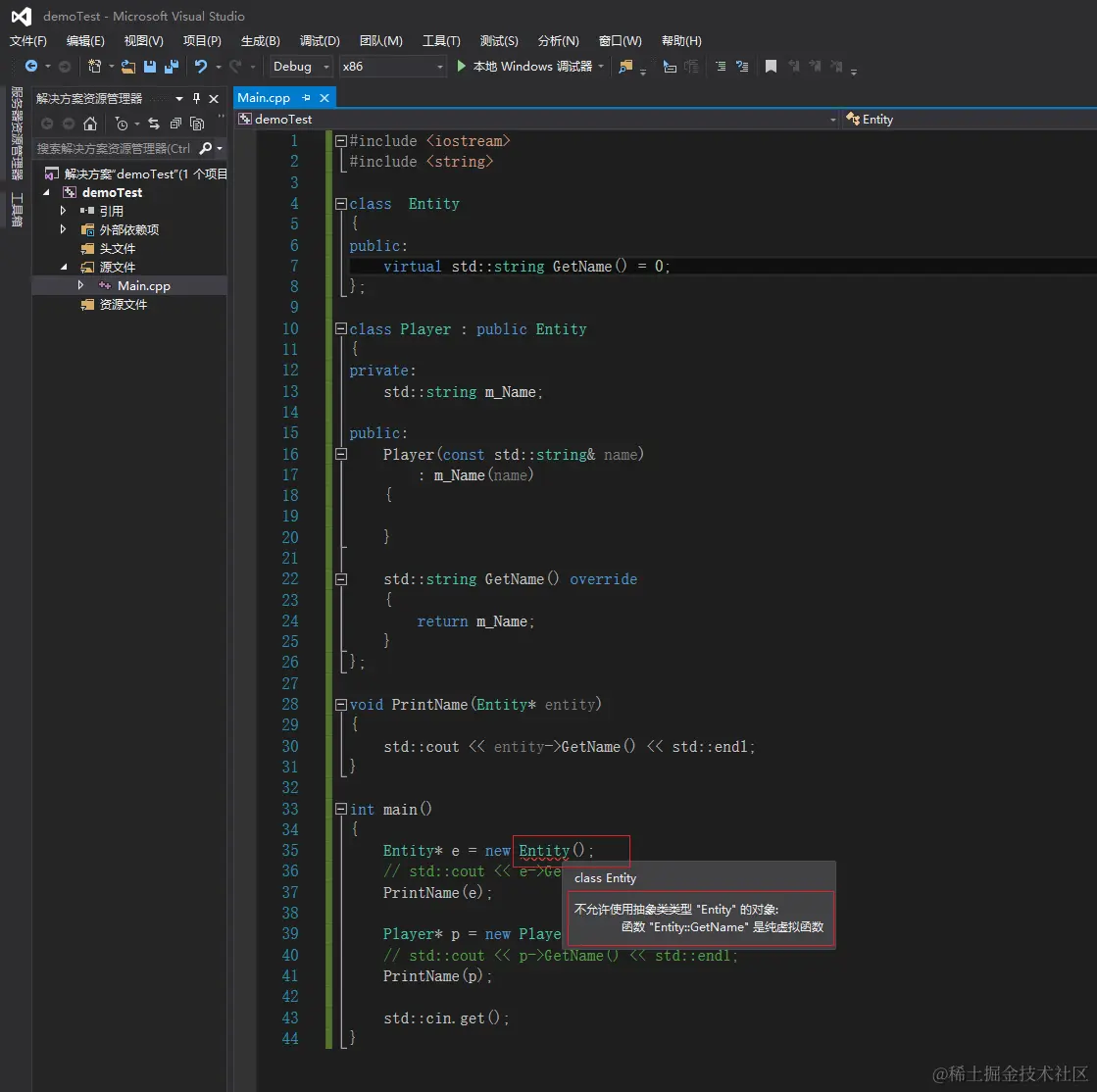Expand the 外部依赖项 tree node
Screen dimensions: 1097x1092
[64, 229]
